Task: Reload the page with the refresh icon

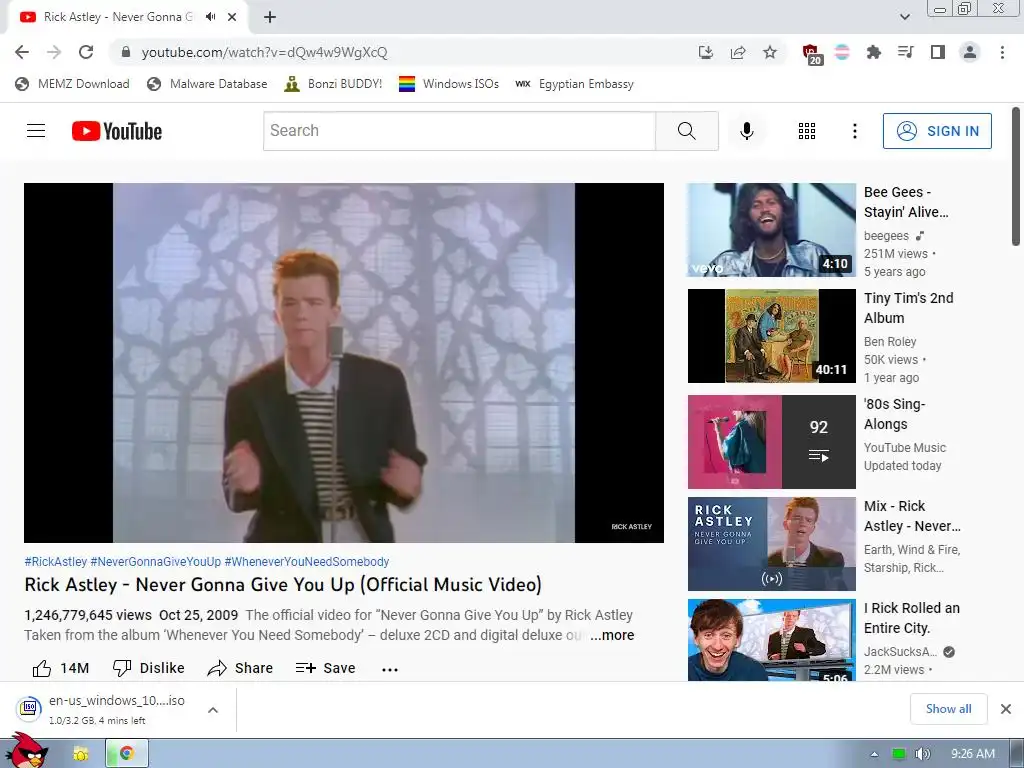Action: pos(86,52)
